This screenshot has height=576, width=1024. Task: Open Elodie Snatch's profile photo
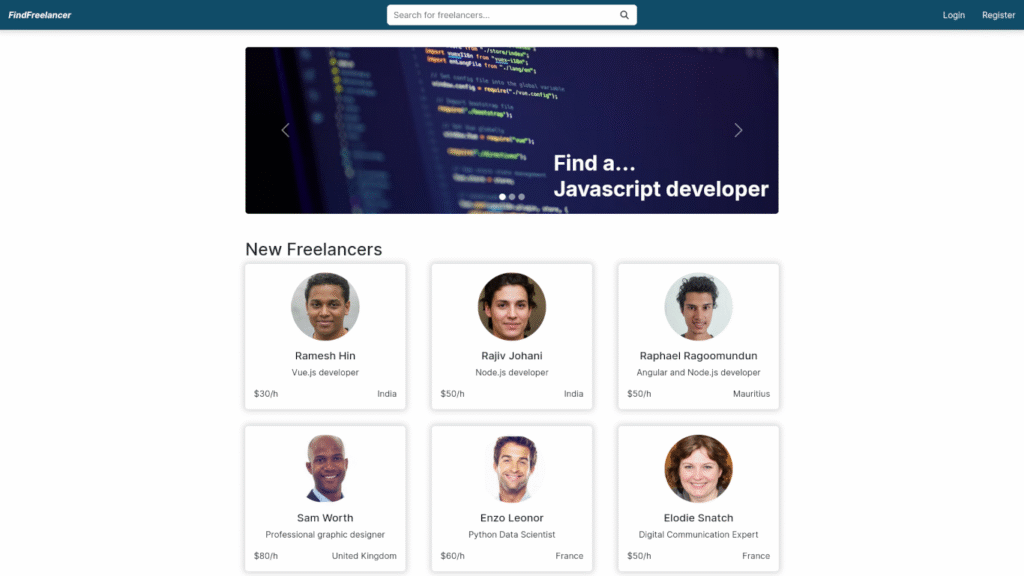698,468
